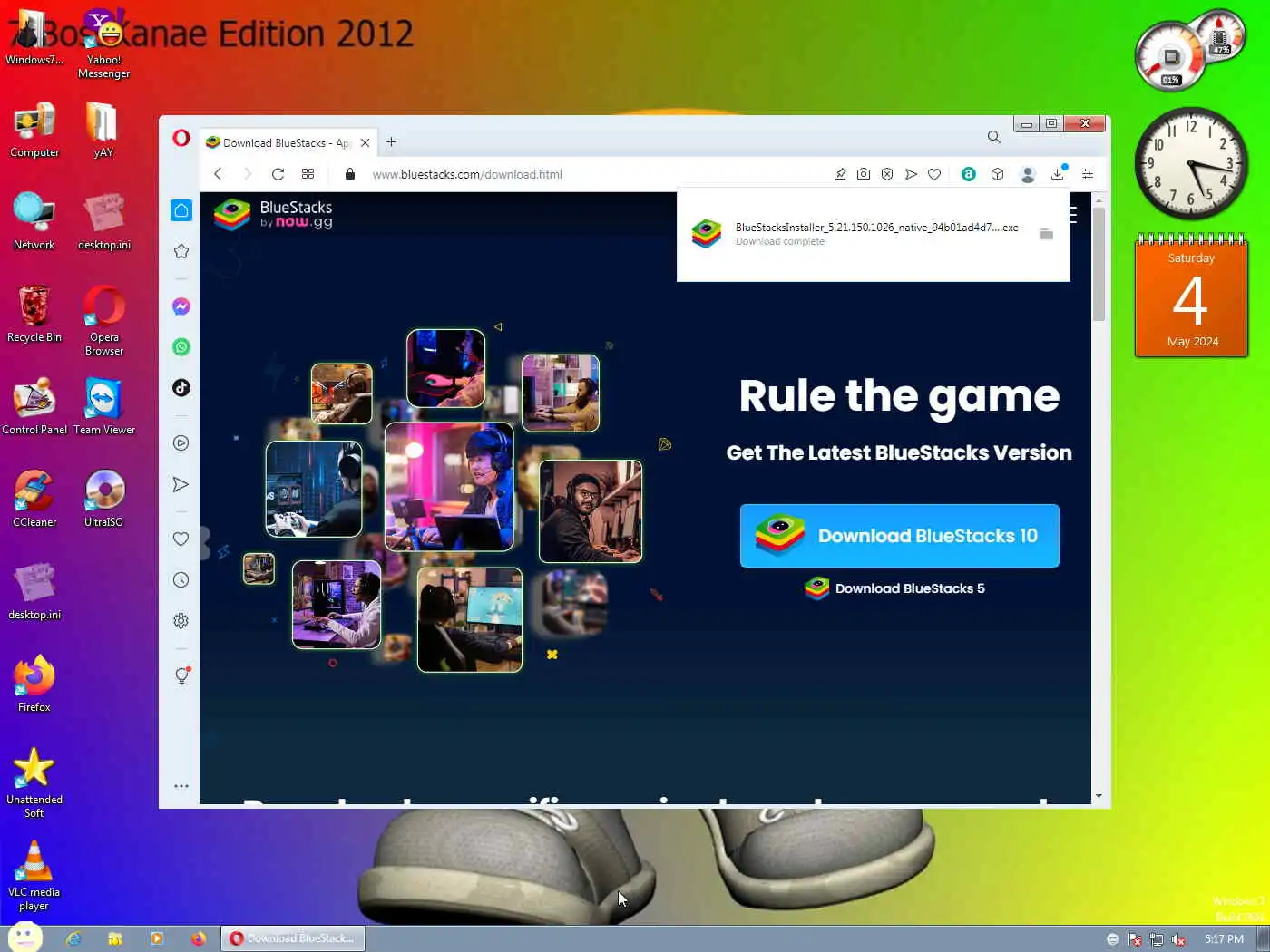Open the snapshot edit pencil icon

point(840,174)
